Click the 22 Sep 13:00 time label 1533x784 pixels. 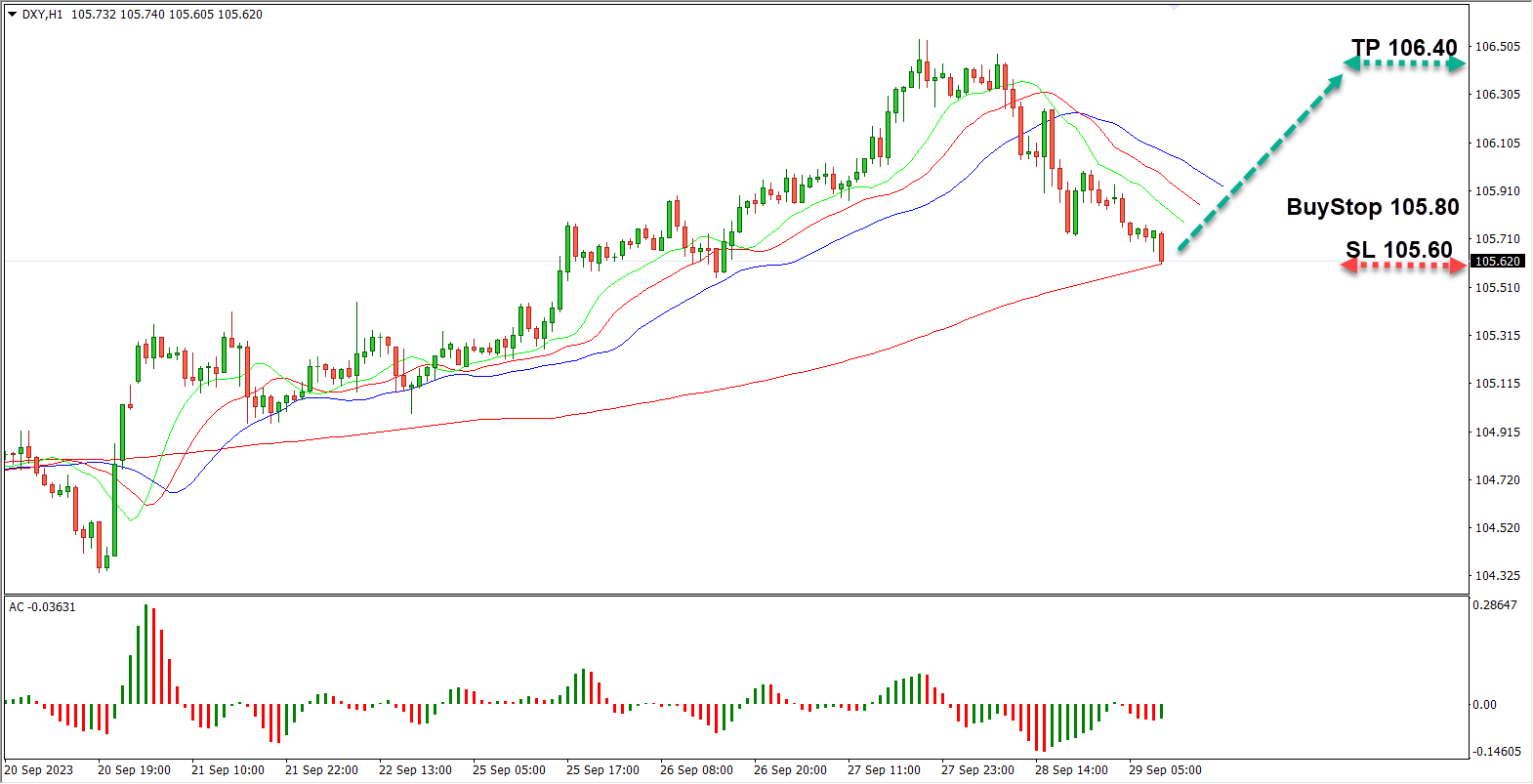click(415, 770)
